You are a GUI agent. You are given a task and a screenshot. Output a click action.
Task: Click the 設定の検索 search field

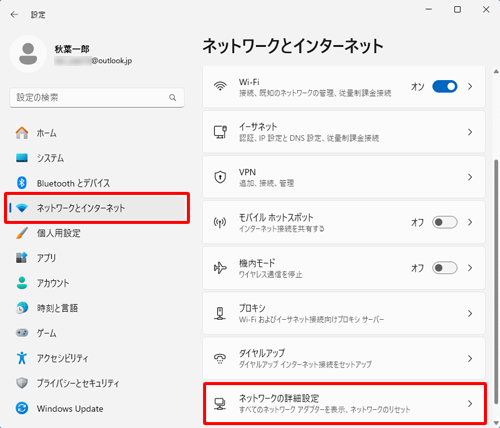[97, 98]
